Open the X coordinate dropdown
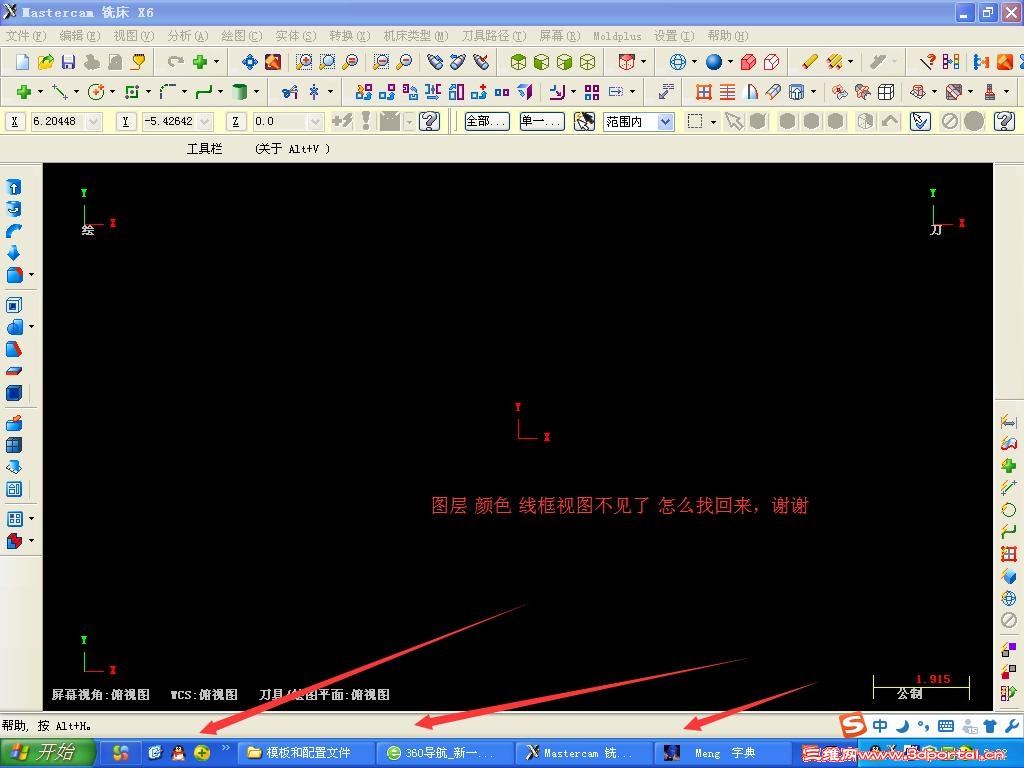The image size is (1024, 768). pos(93,121)
